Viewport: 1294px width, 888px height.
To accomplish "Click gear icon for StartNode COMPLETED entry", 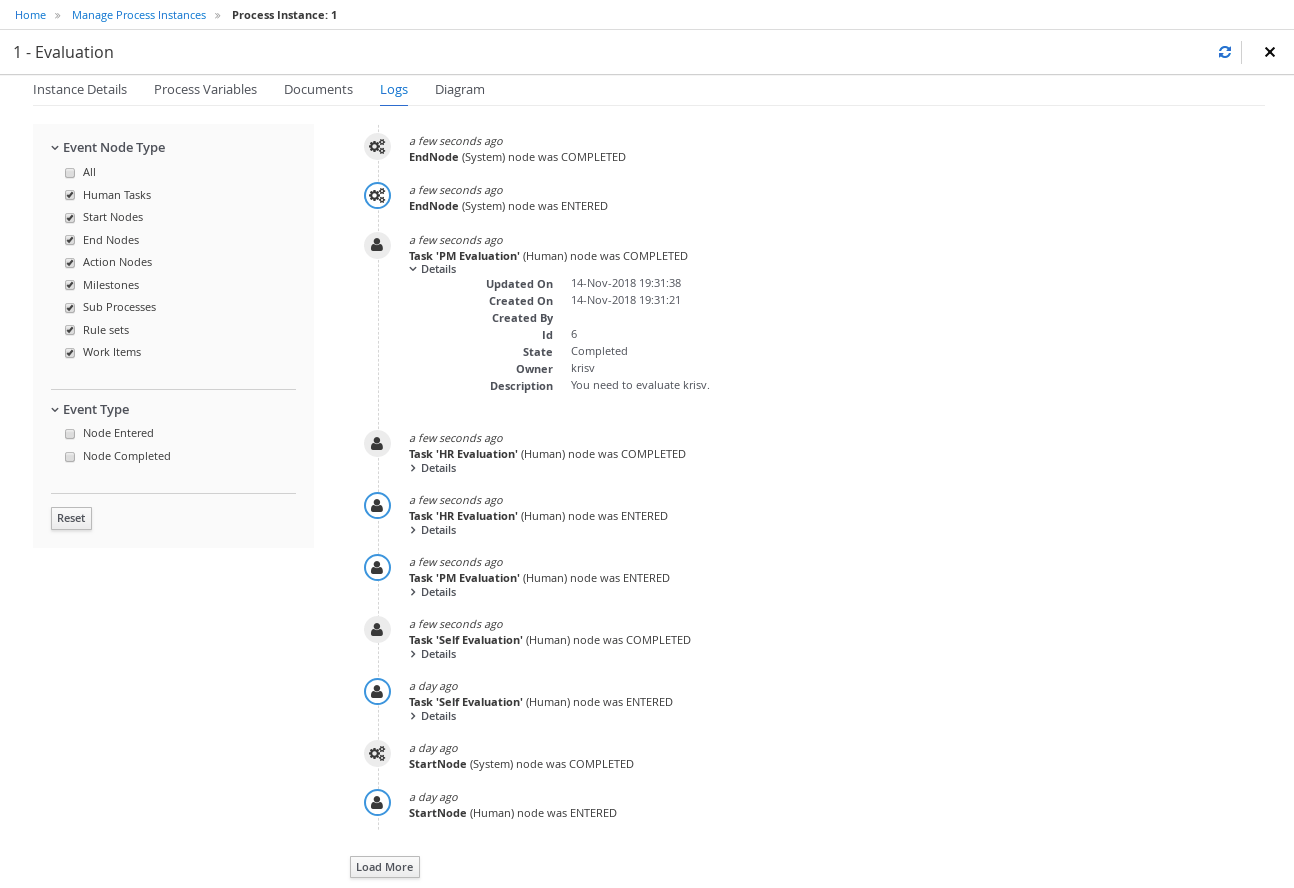I will click(377, 753).
